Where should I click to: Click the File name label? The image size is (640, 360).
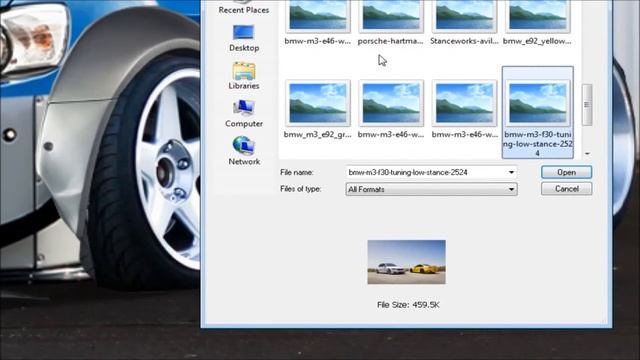(297, 172)
